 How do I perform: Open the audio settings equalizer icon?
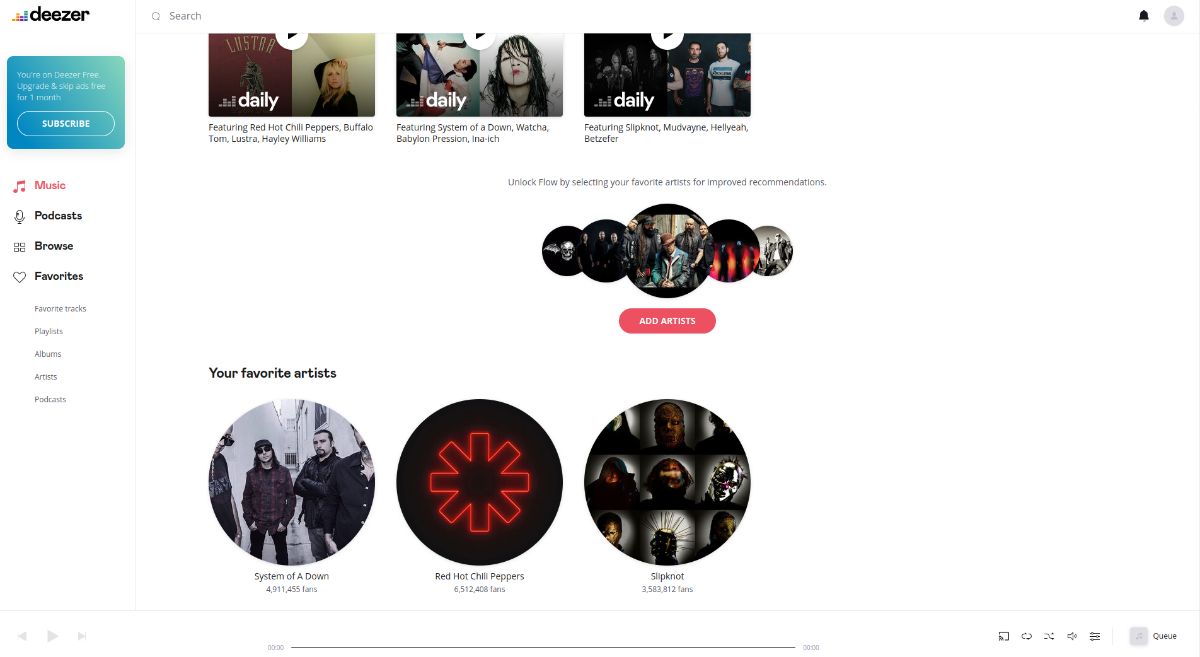click(x=1095, y=636)
